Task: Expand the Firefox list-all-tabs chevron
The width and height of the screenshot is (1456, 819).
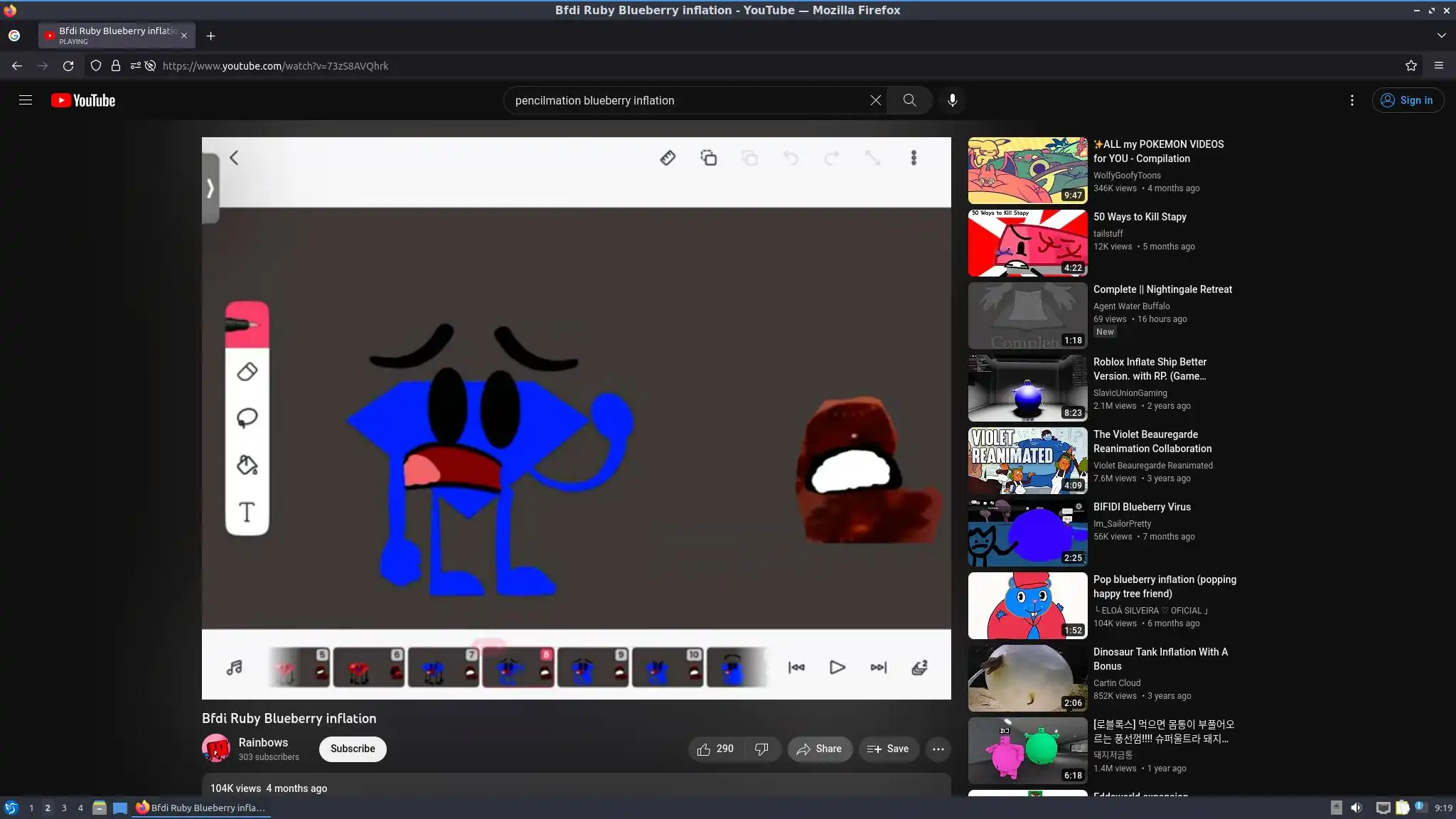Action: 1441,35
